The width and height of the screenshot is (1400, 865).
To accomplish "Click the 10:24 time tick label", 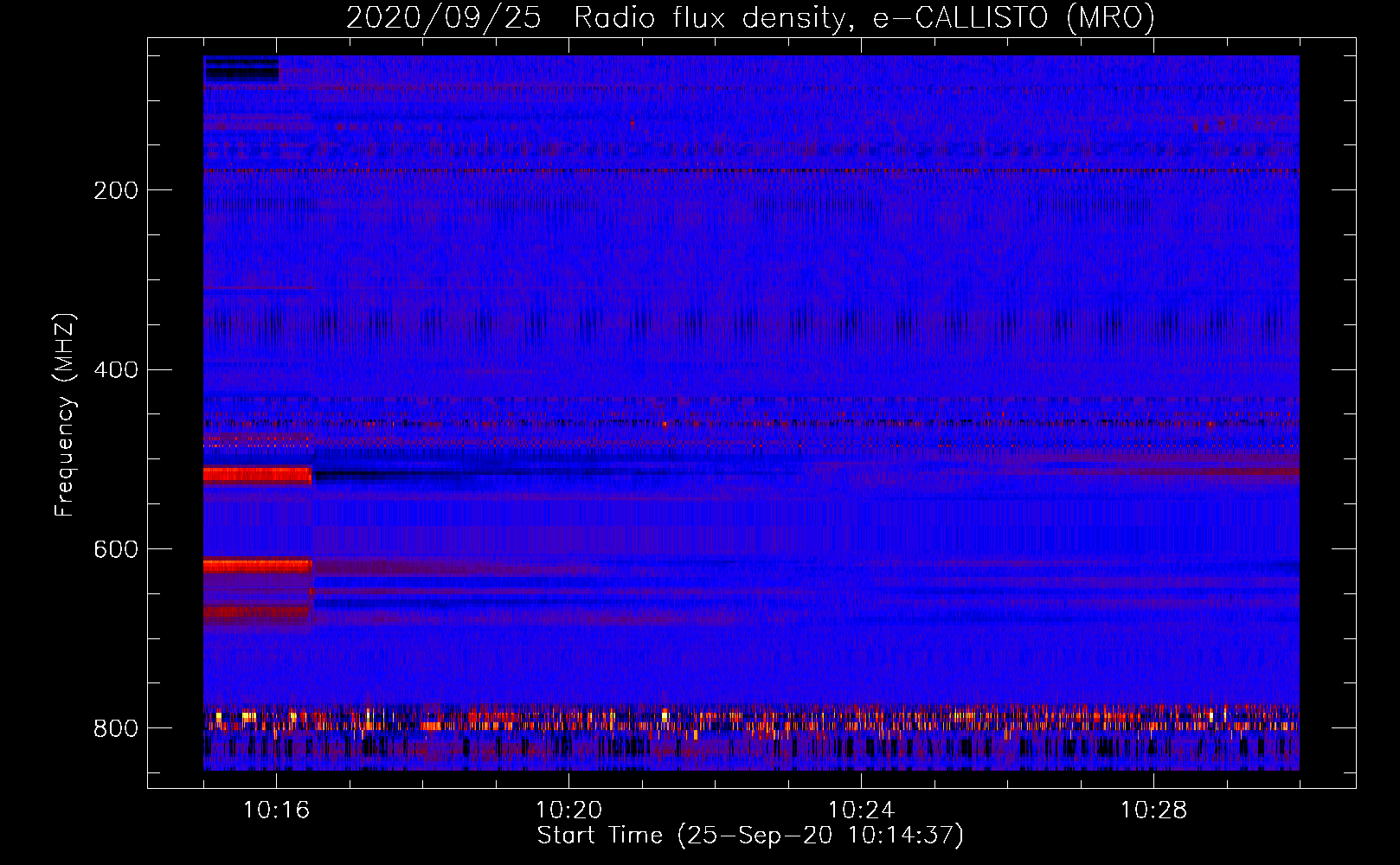I will [861, 810].
